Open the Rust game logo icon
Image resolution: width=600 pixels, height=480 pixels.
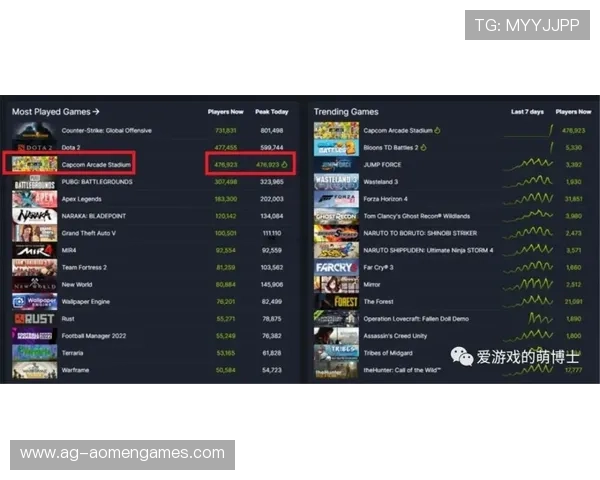click(x=34, y=318)
